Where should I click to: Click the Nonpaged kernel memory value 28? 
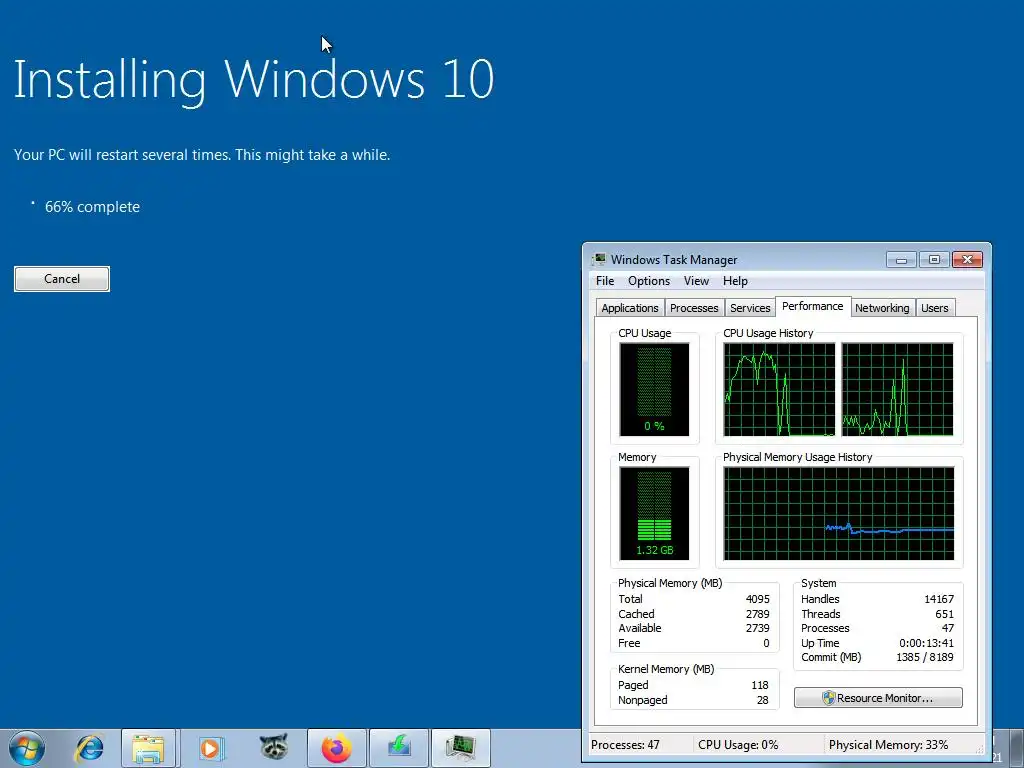pyautogui.click(x=763, y=700)
